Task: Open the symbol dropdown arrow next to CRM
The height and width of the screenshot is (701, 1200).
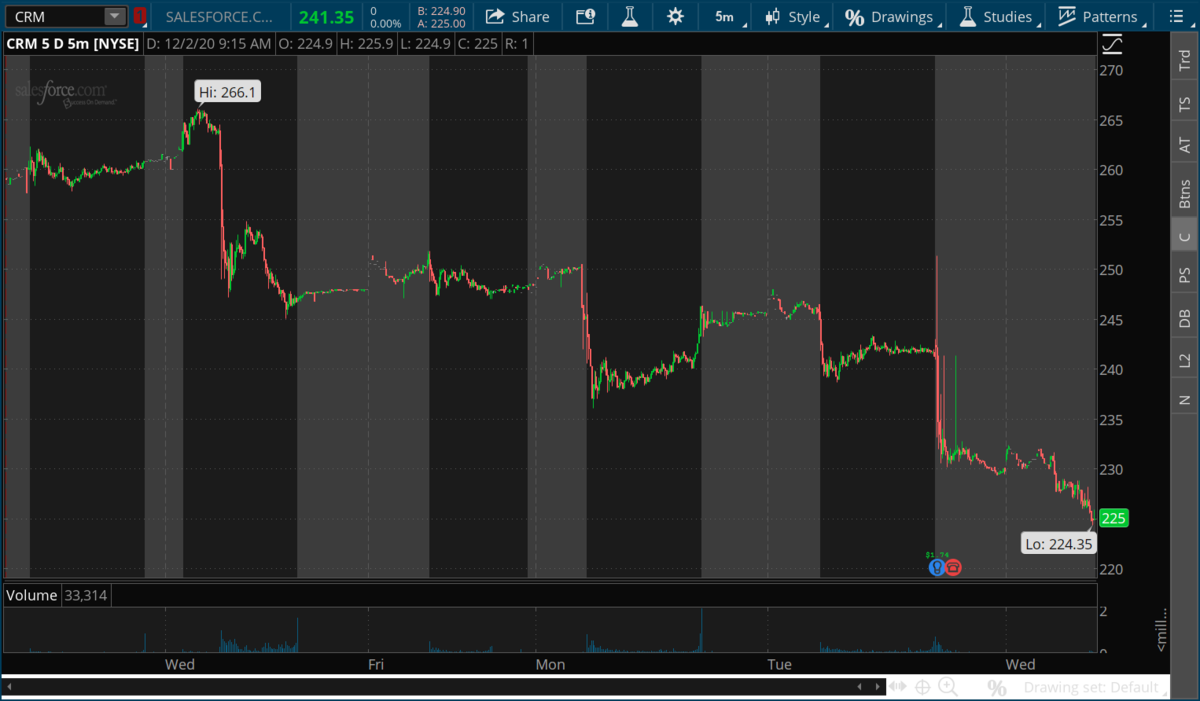Action: 115,16
